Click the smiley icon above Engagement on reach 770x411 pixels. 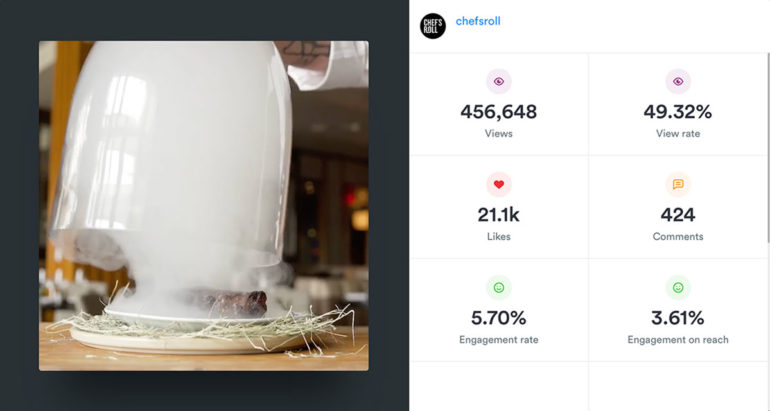[x=678, y=288]
